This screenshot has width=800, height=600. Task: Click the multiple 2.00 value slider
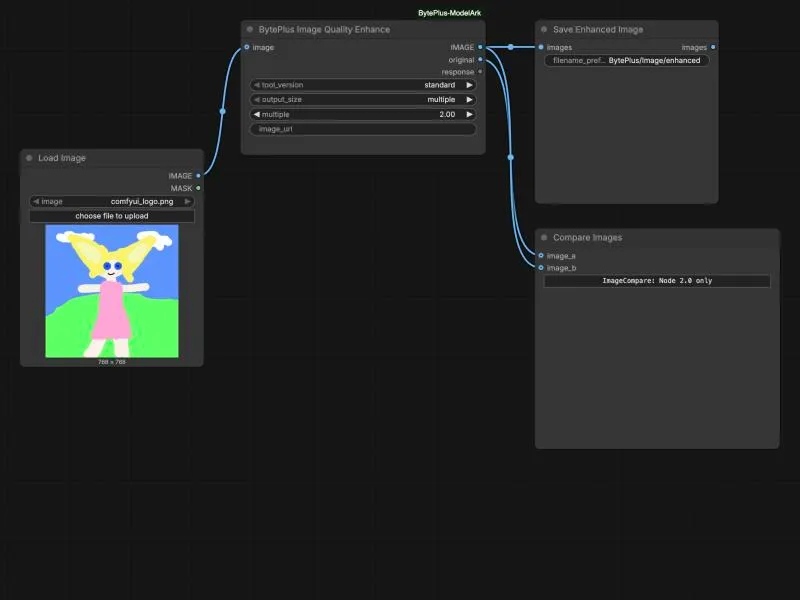point(363,114)
